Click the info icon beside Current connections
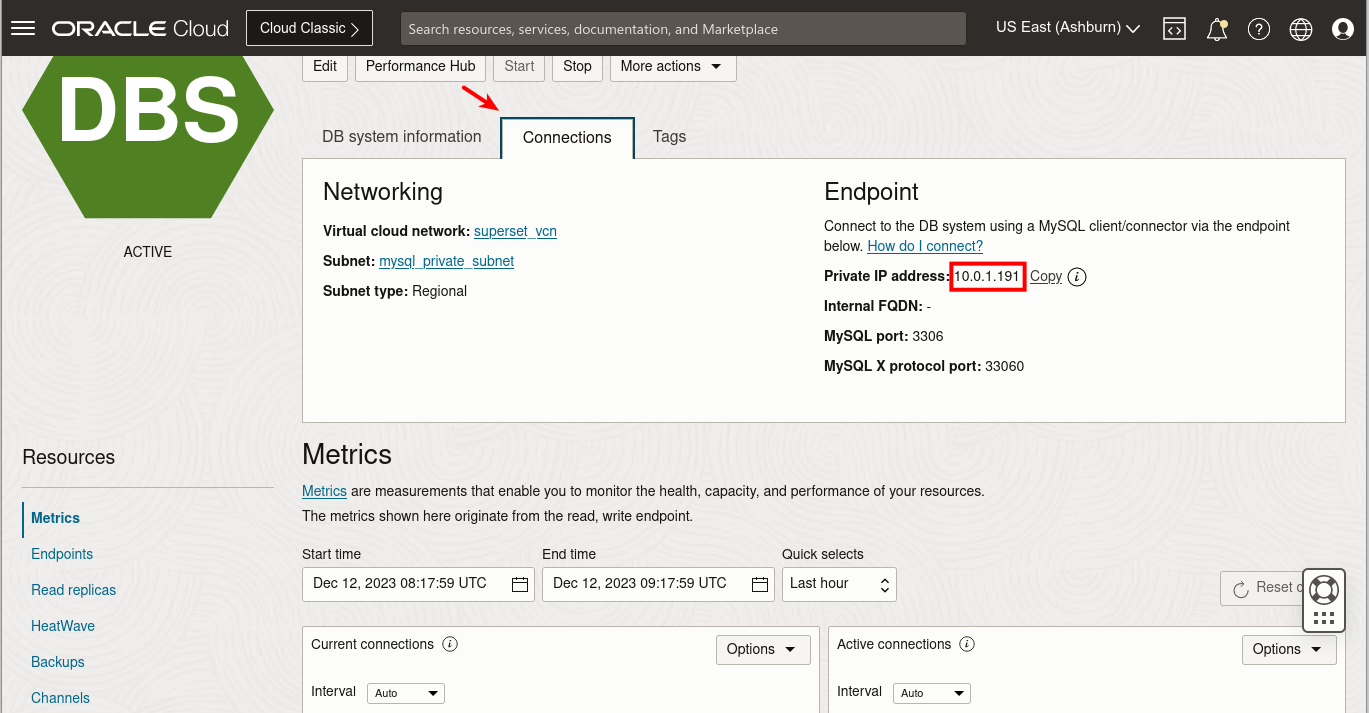The height and width of the screenshot is (713, 1369). coord(450,644)
